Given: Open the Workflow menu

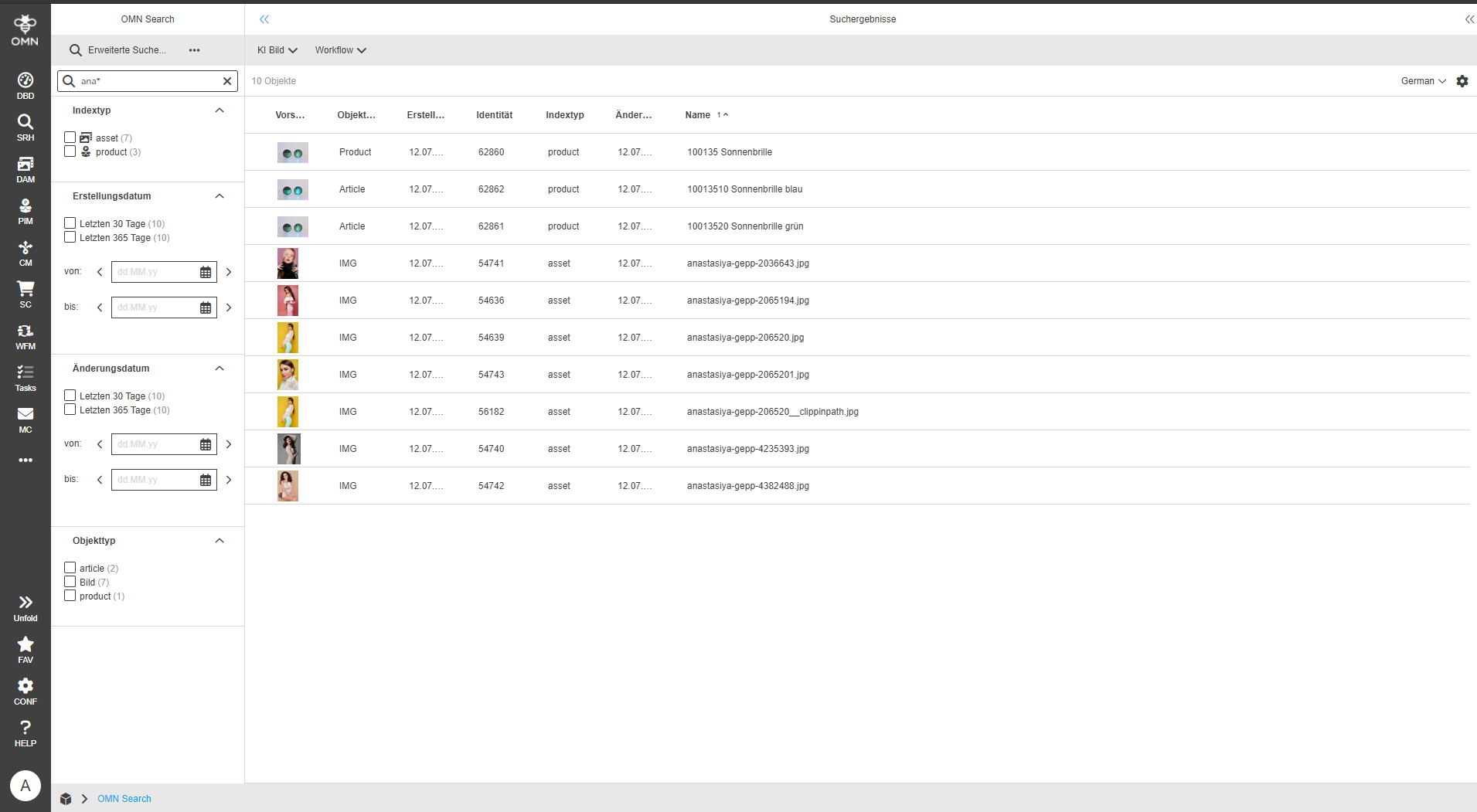Looking at the screenshot, I should coord(339,49).
